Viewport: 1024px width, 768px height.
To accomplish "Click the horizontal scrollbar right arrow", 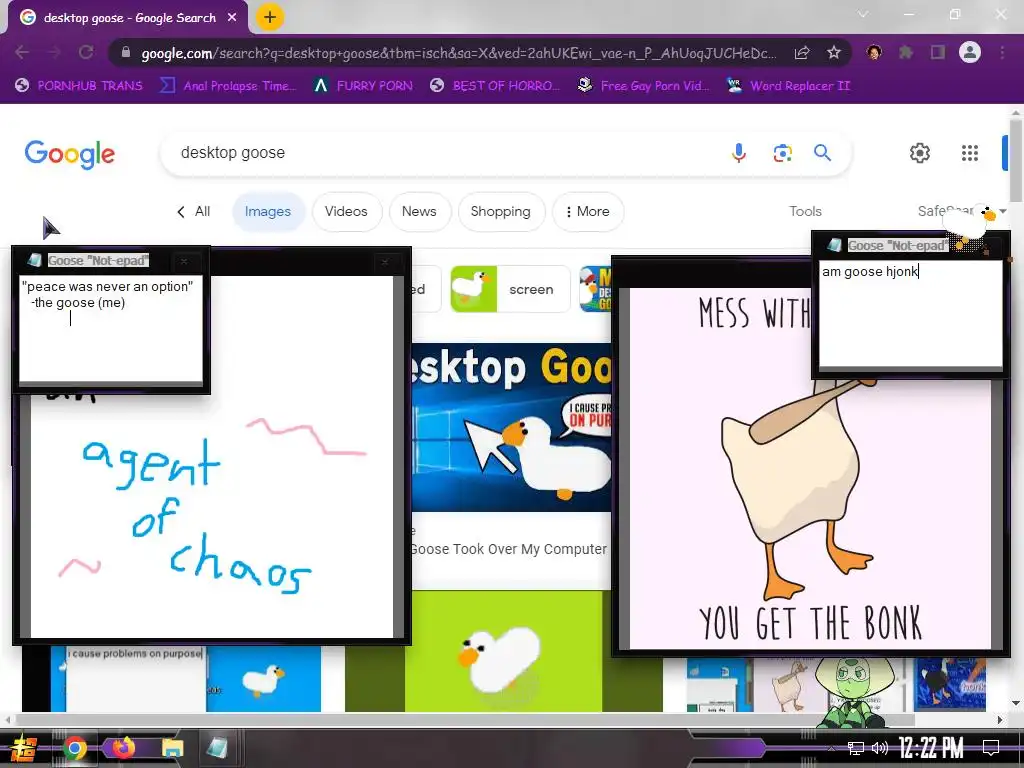I will tap(1000, 720).
